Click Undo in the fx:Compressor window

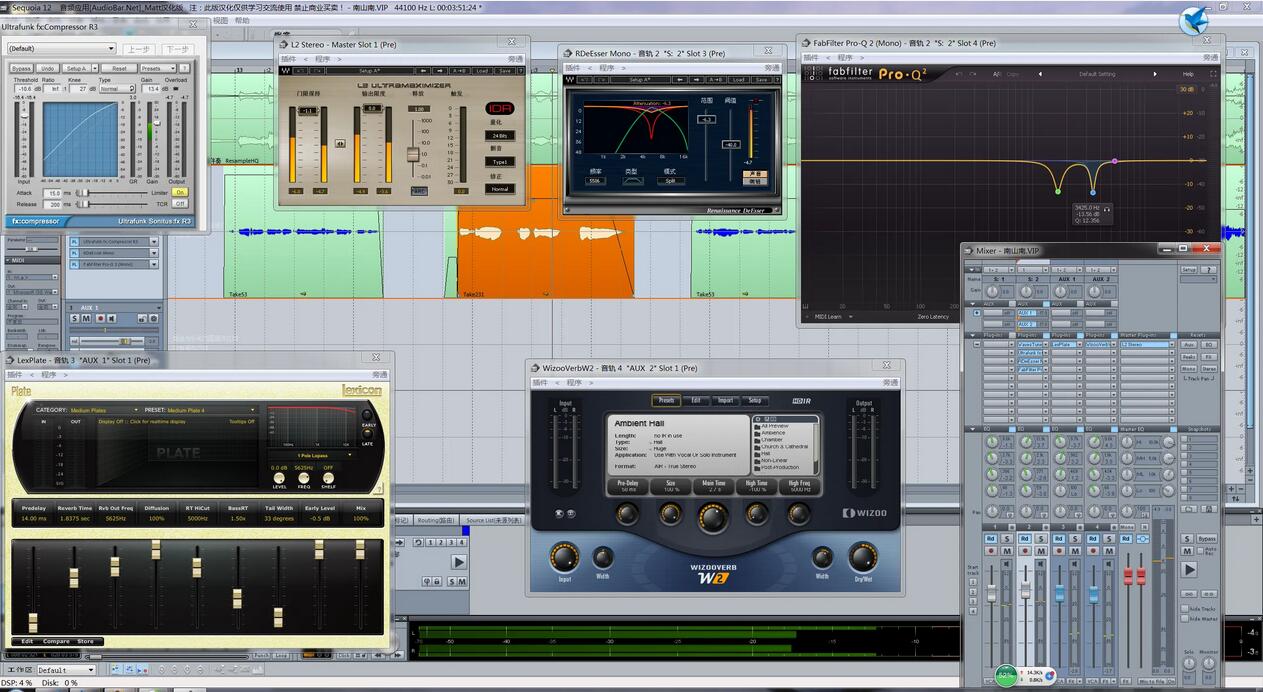[x=47, y=68]
